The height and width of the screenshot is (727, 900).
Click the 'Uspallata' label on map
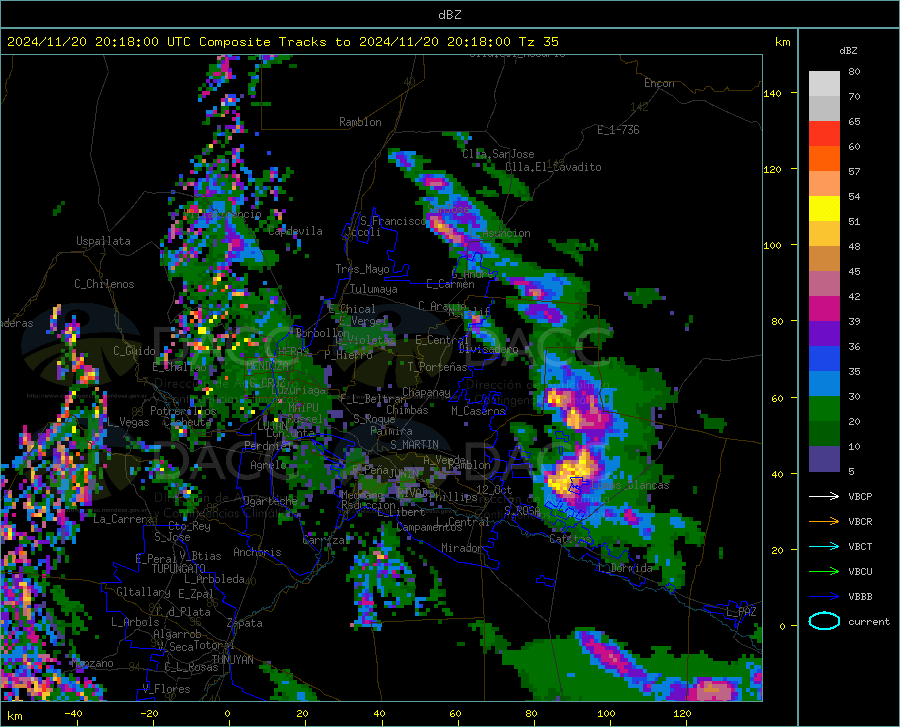click(103, 241)
